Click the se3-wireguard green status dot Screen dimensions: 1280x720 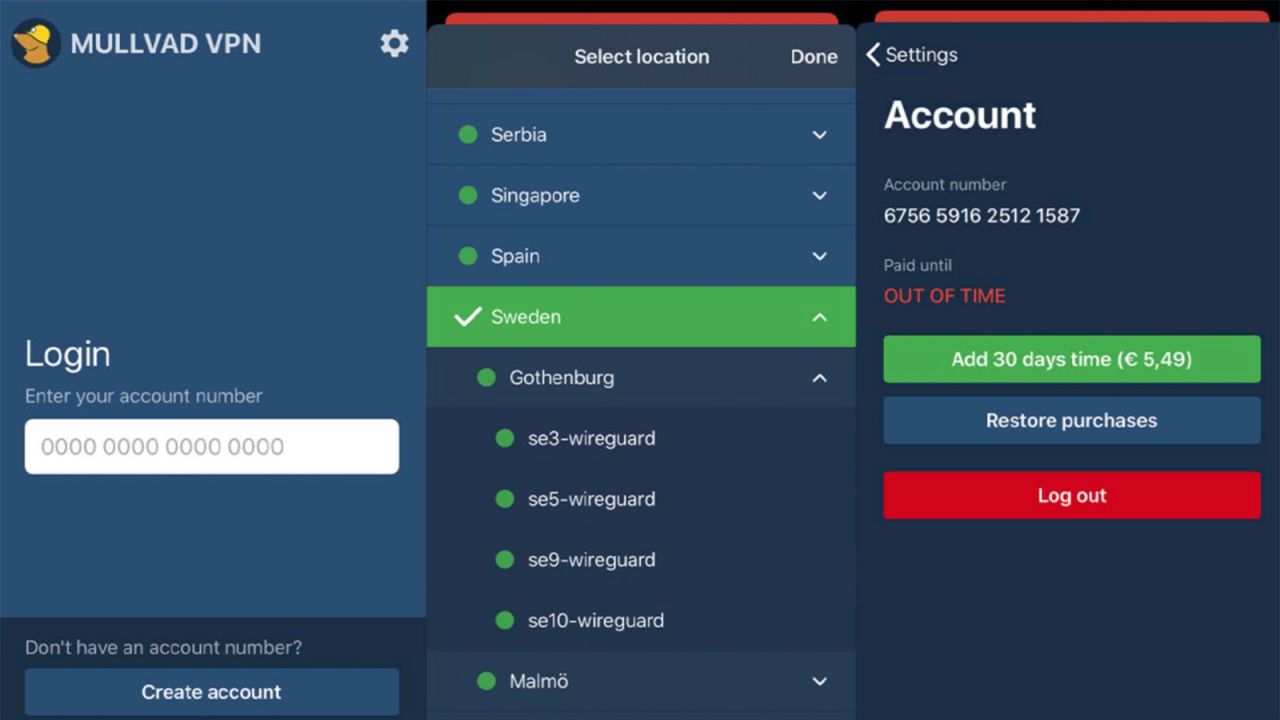[x=505, y=438]
